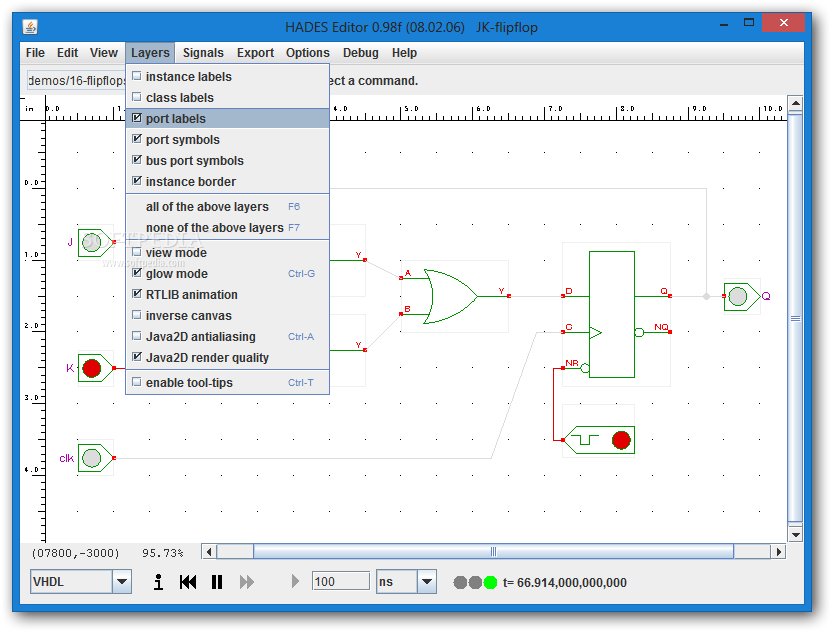Click the scroll up arrow
Image resolution: width=832 pixels, height=632 pixels.
[795, 103]
